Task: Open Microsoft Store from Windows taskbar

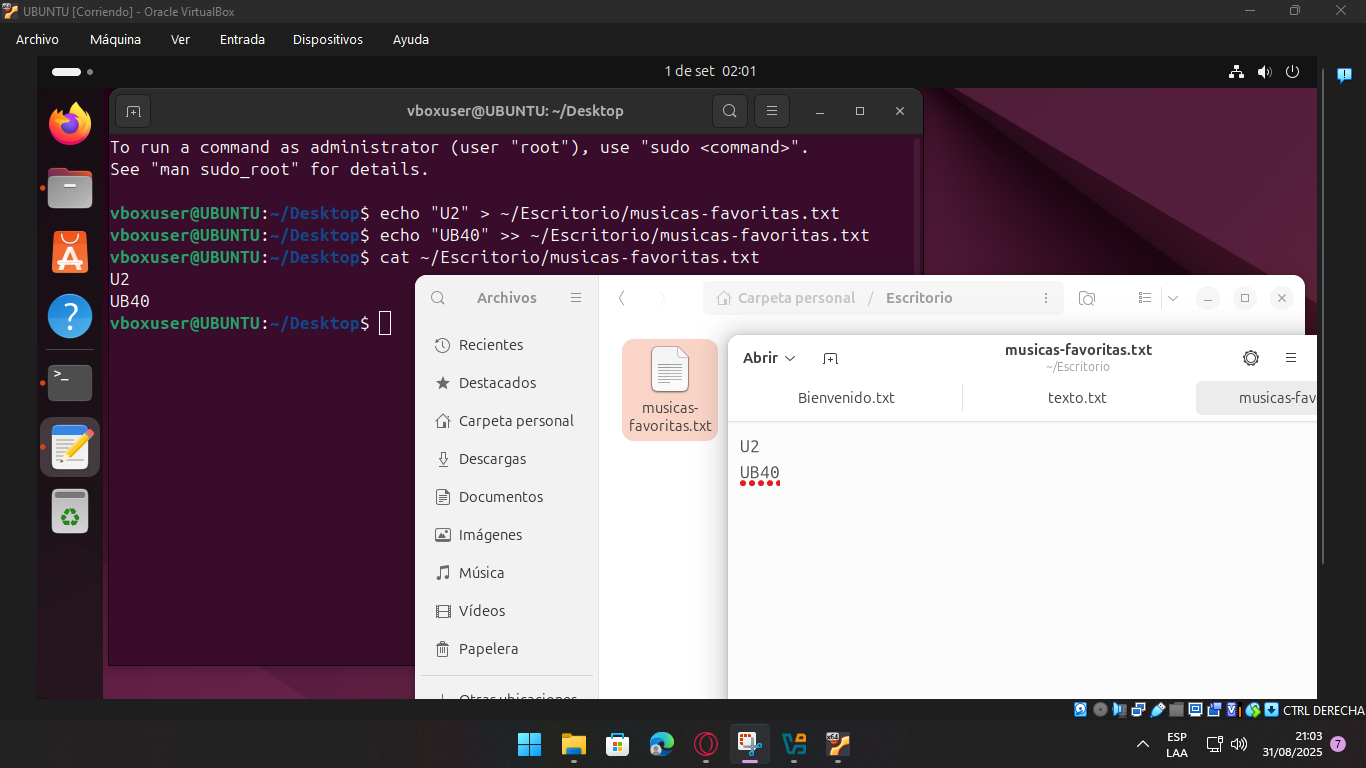Action: 617,744
